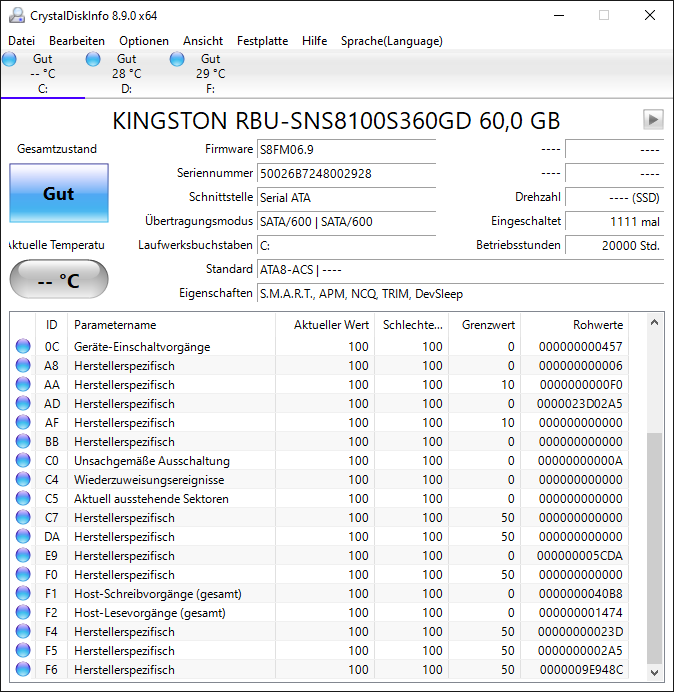Click the Grenzwert column header

pos(485,325)
